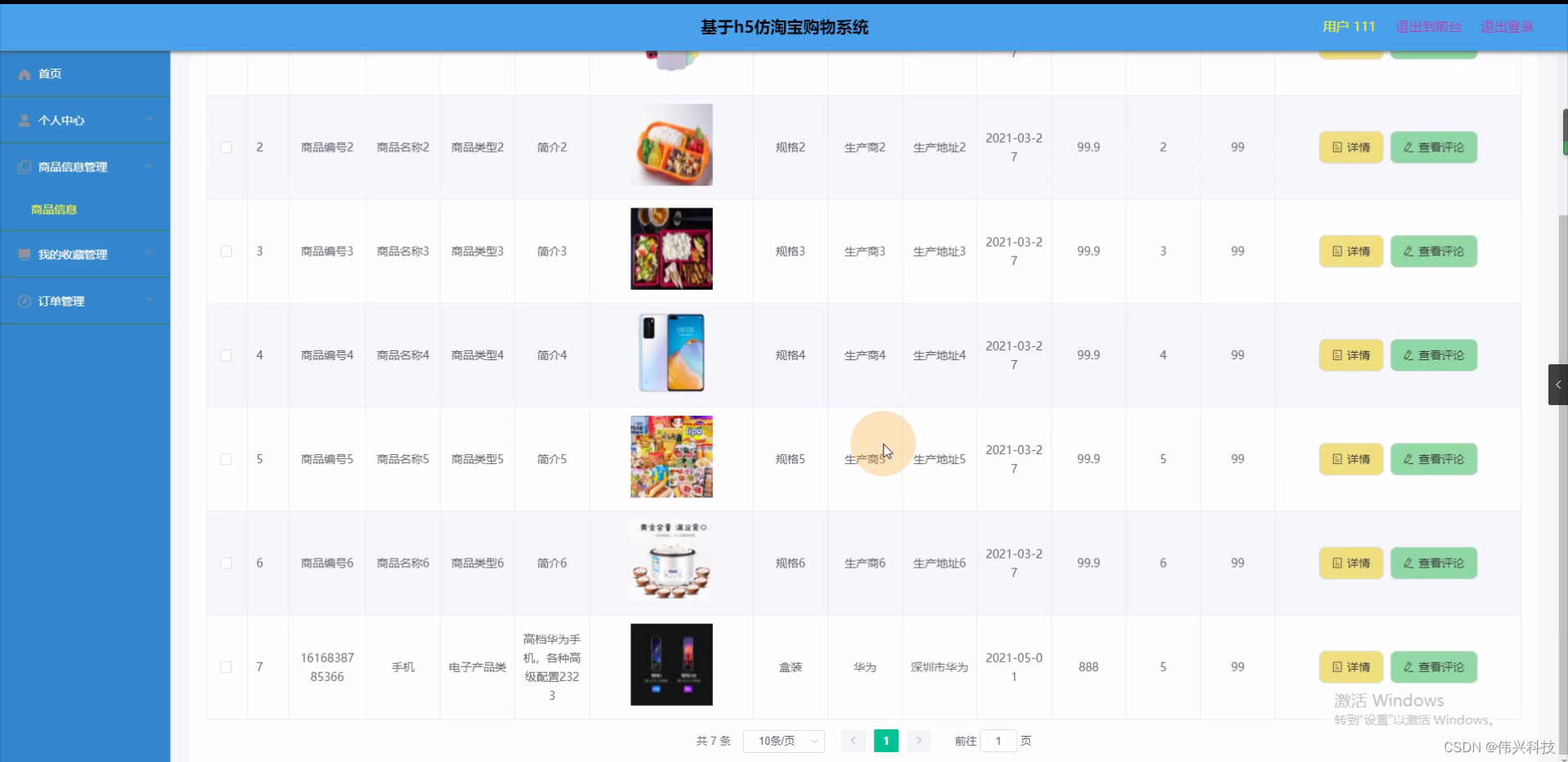Image resolution: width=1568 pixels, height=762 pixels.
Task: Click the 退出登录 link
Action: (x=1507, y=26)
